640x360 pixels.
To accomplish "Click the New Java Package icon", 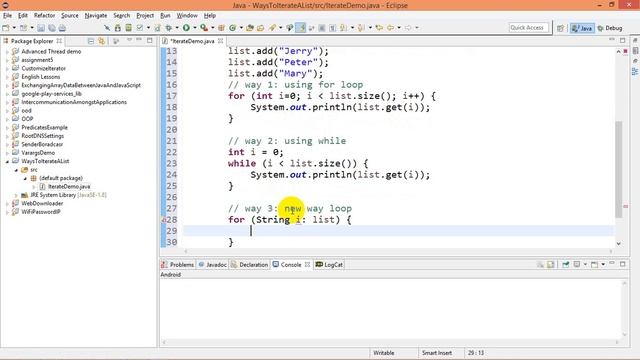I will 221,28.
